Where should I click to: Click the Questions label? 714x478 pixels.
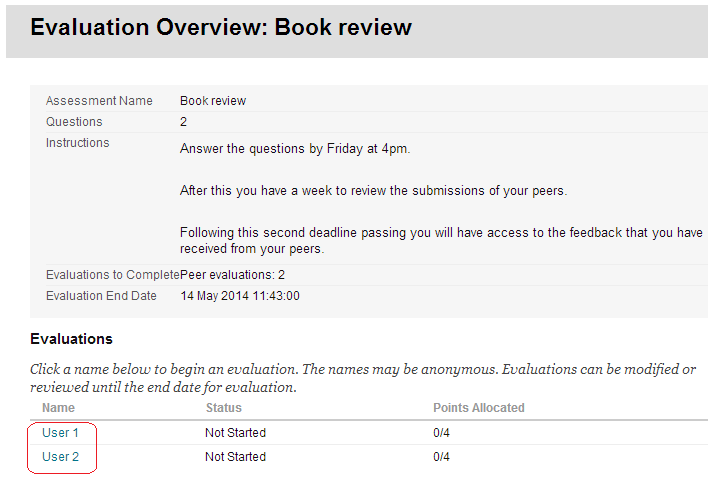tap(74, 122)
